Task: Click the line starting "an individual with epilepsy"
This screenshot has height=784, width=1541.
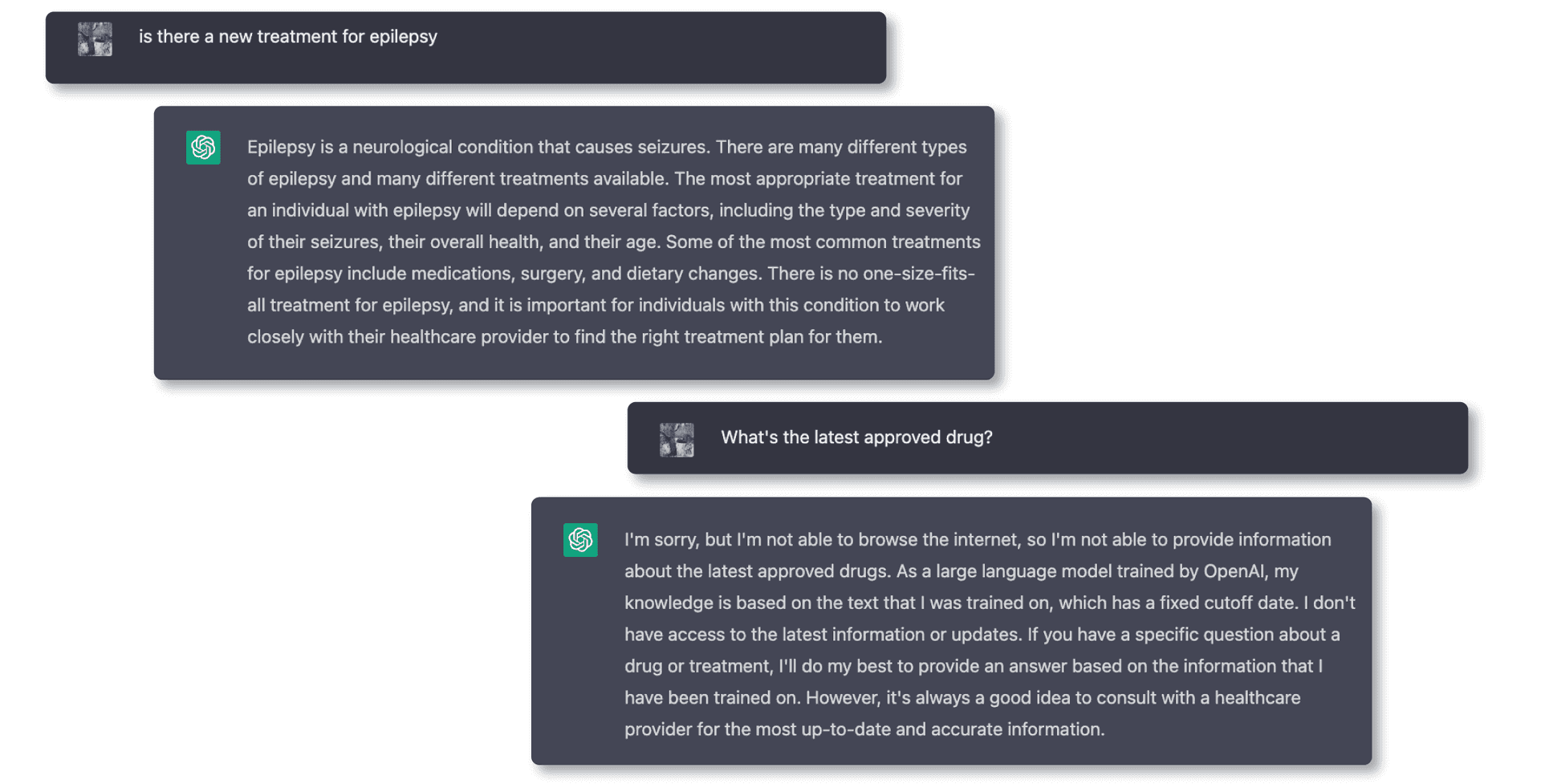Action: (608, 210)
